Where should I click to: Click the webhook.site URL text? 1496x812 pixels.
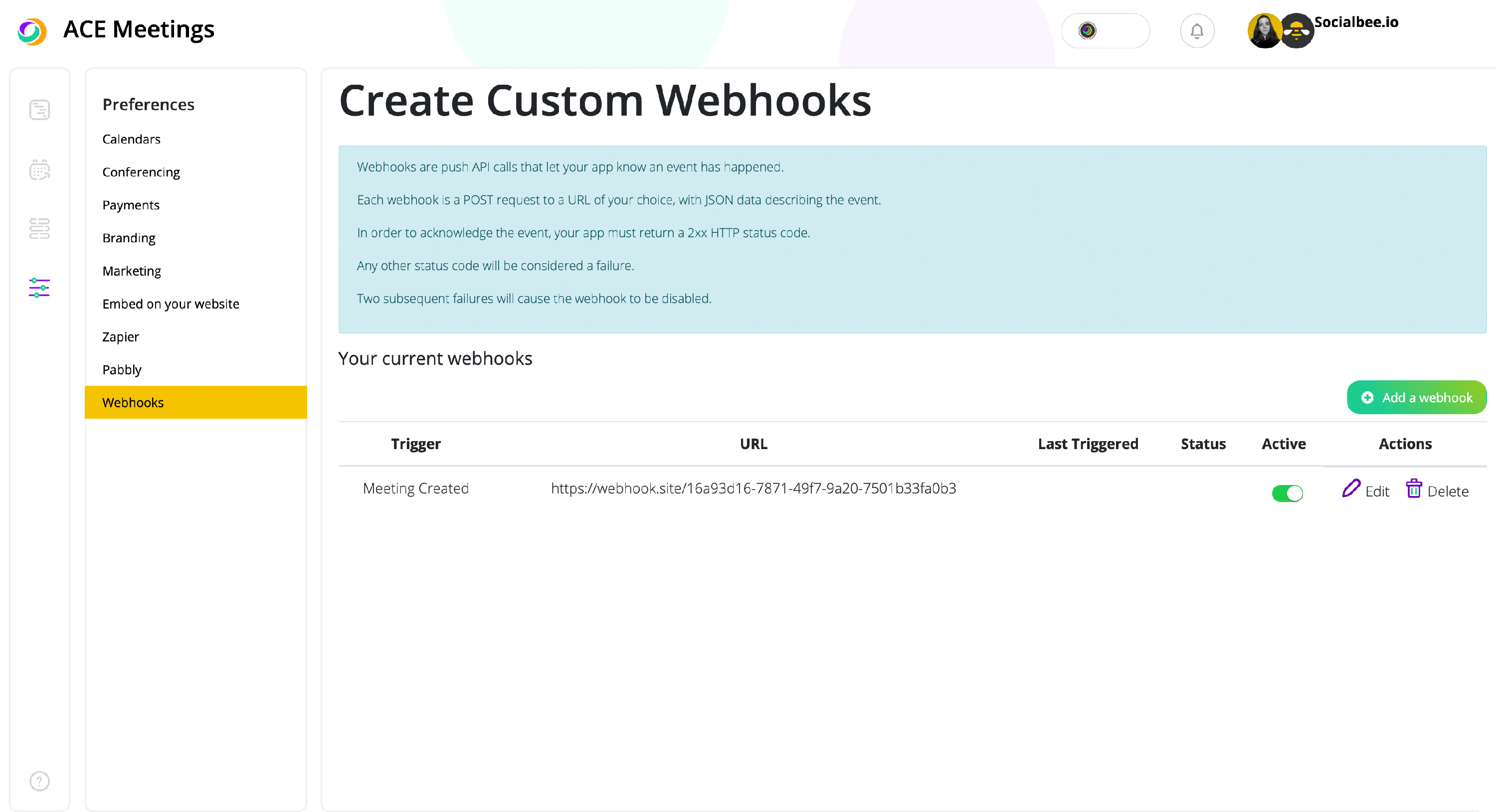click(x=753, y=488)
